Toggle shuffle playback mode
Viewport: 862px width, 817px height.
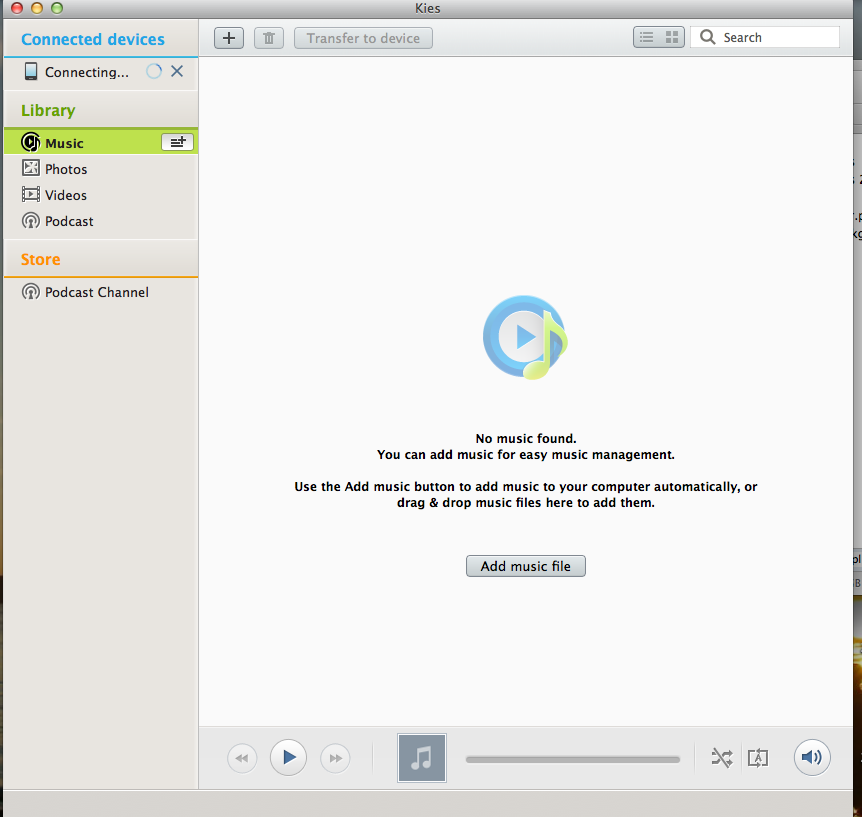[721, 758]
